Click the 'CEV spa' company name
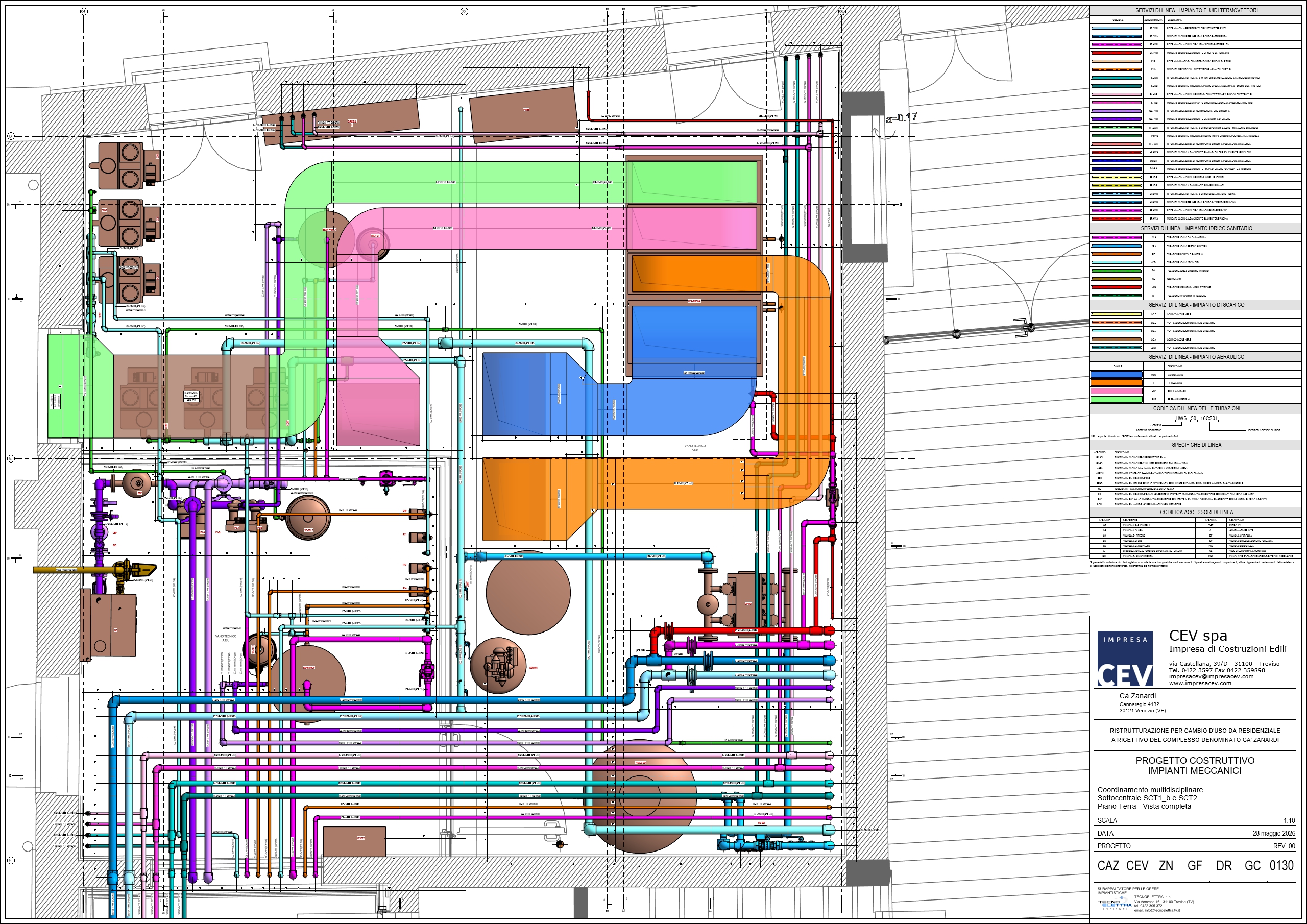The image size is (1307, 924). coord(1198,636)
